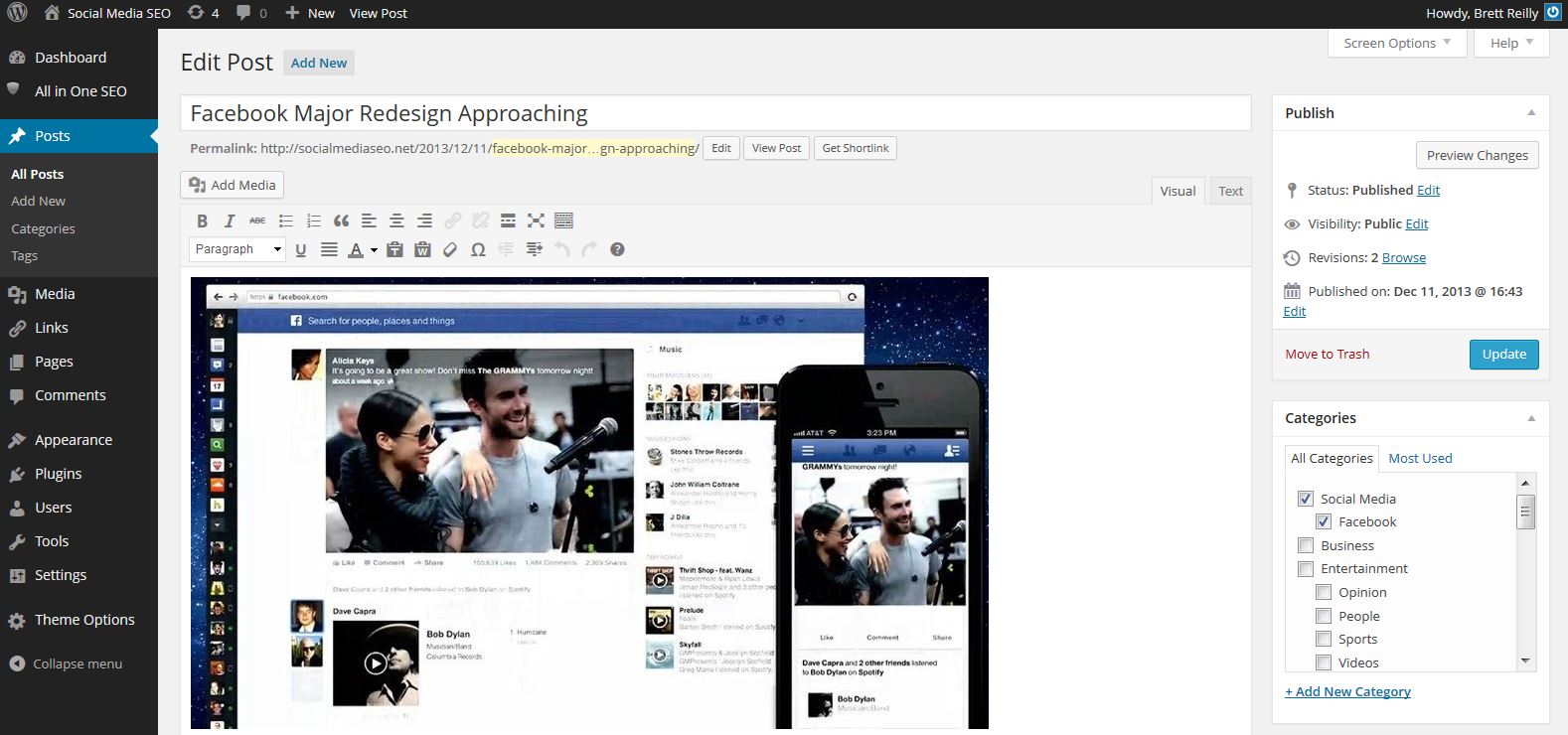The width and height of the screenshot is (1568, 735).
Task: Paste as plain text
Action: pyautogui.click(x=394, y=249)
